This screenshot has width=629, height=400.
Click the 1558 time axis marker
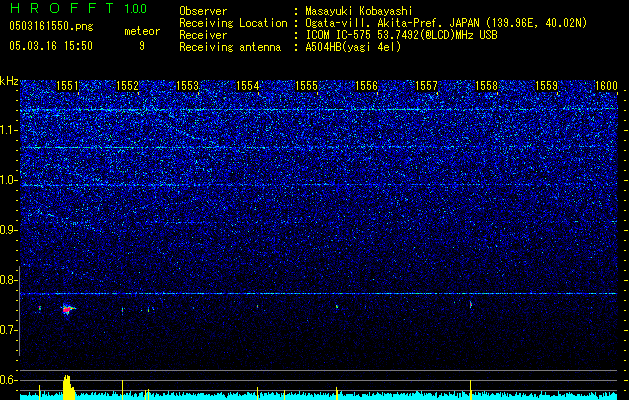[x=486, y=86]
